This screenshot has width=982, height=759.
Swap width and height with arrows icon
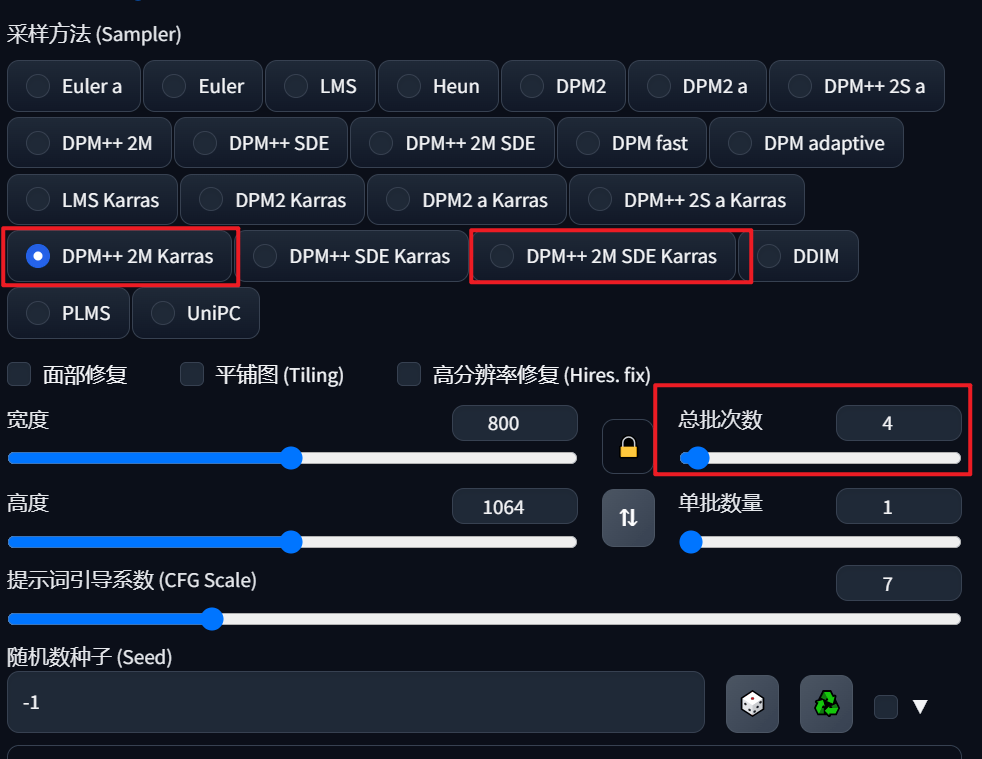tap(628, 517)
